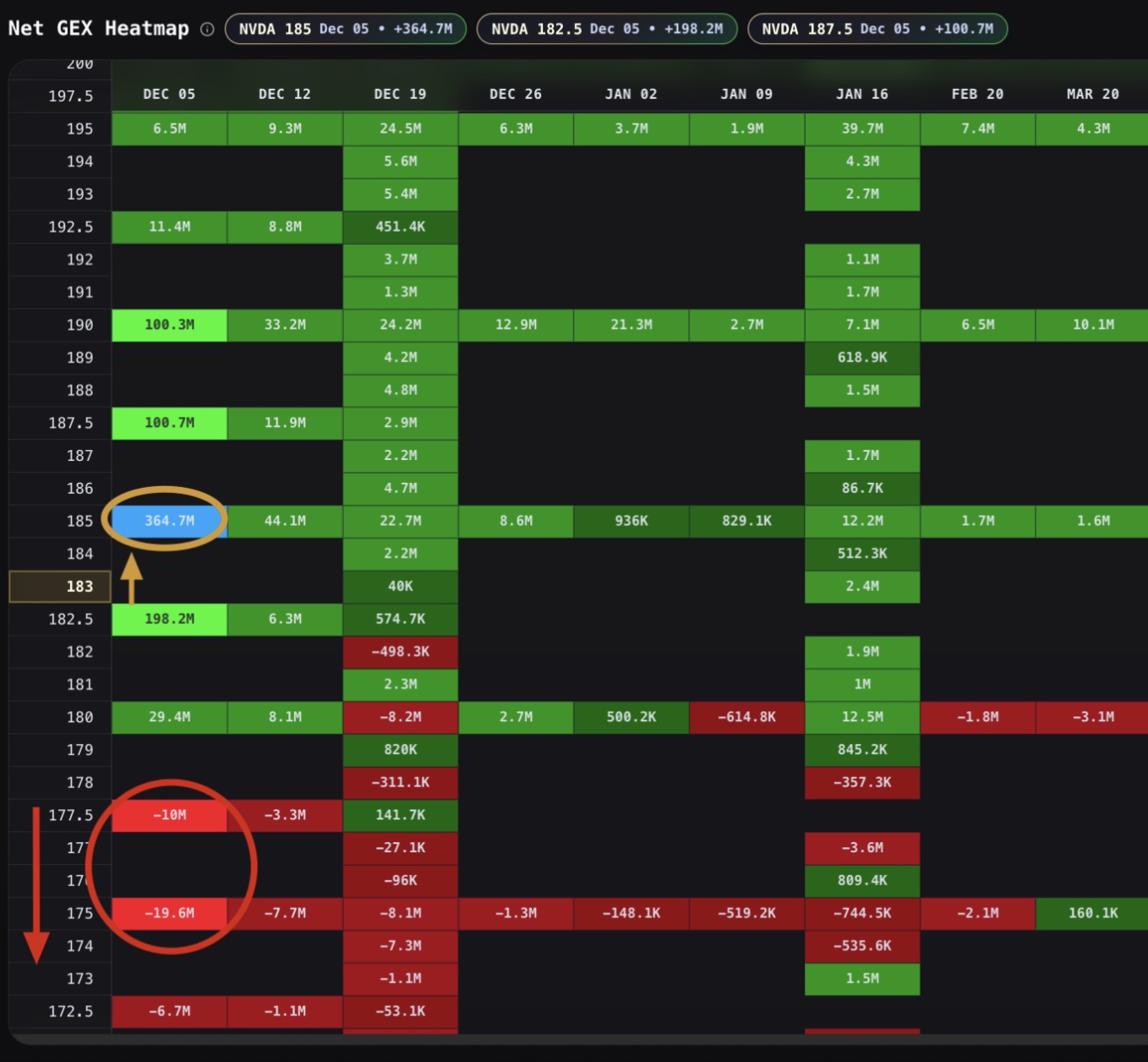
Task: Click the 936K cell in JAN 02
Action: [x=631, y=521]
